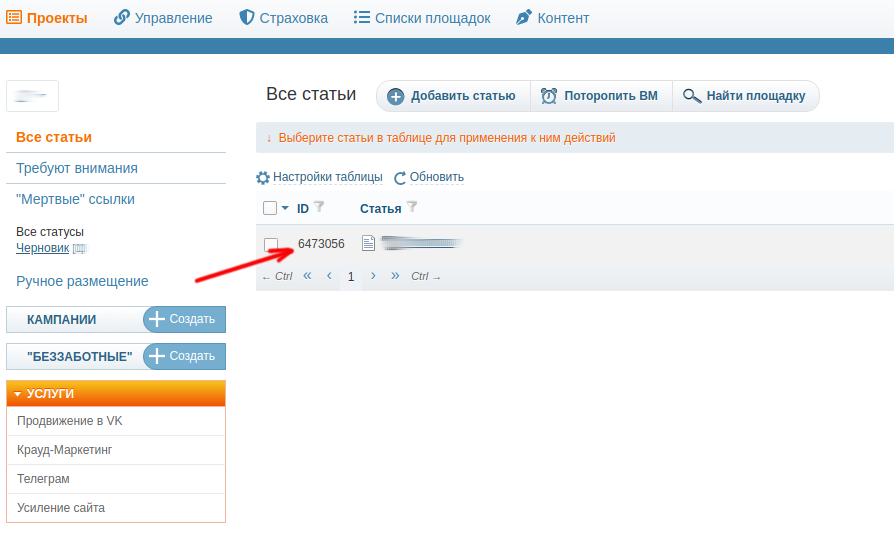Open the Черновик status link
The image size is (894, 540).
[42, 248]
